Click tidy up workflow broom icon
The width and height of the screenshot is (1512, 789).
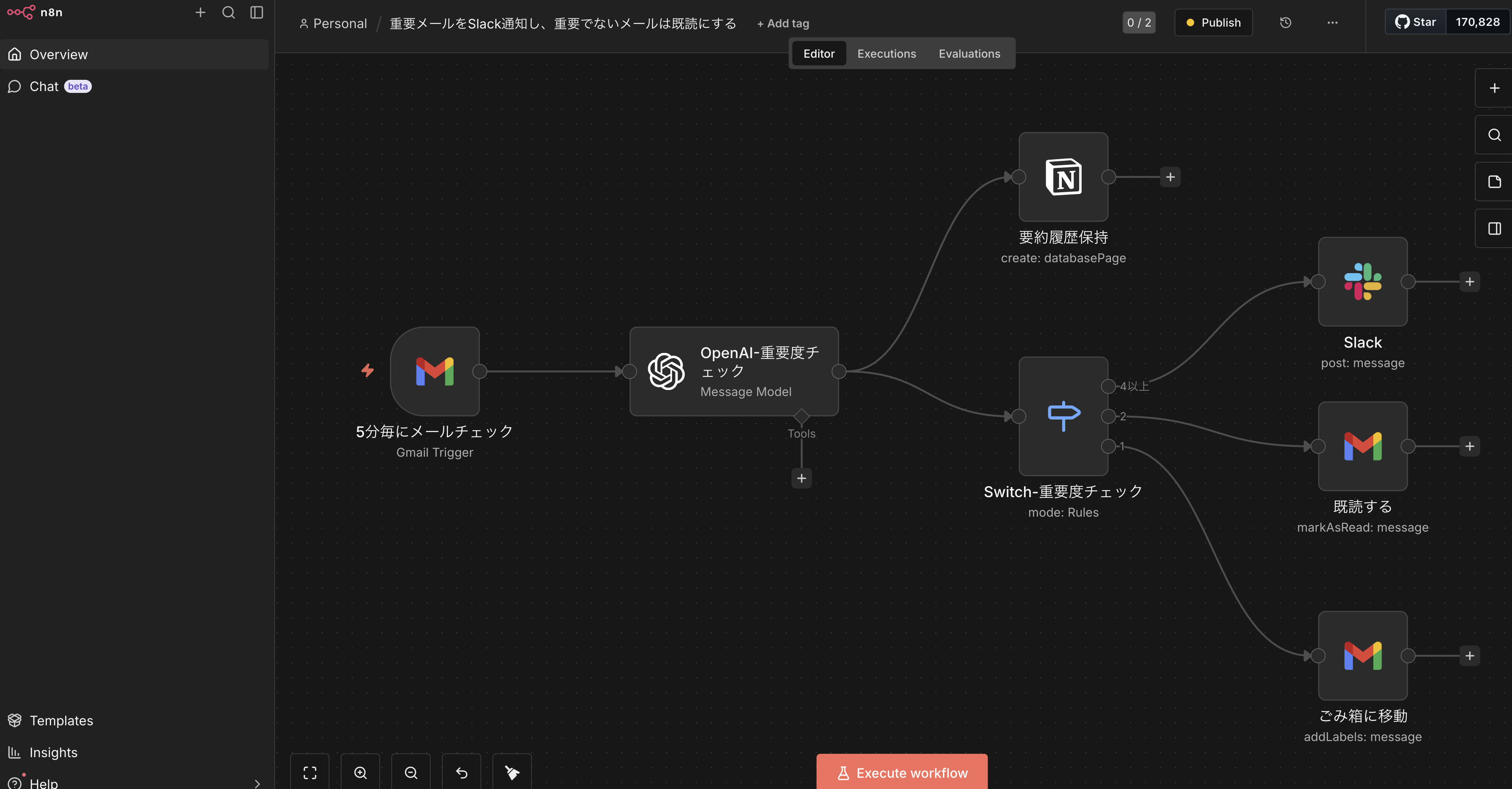pos(512,773)
